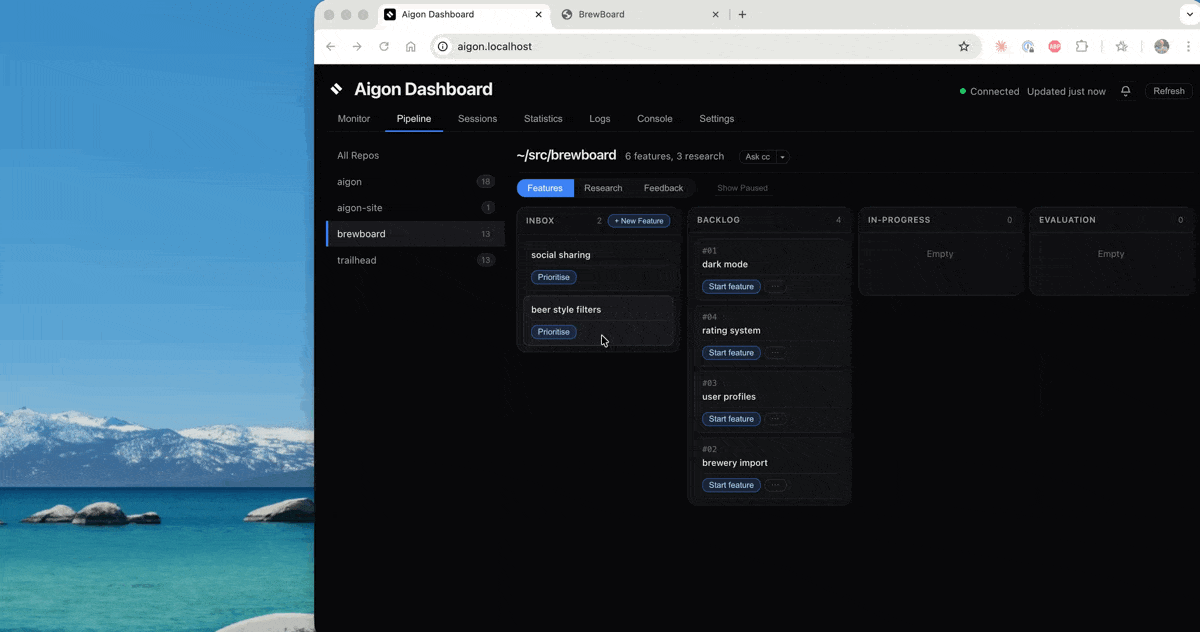Enable the Show Paused toggle
Image resolution: width=1200 pixels, height=632 pixels.
point(741,187)
